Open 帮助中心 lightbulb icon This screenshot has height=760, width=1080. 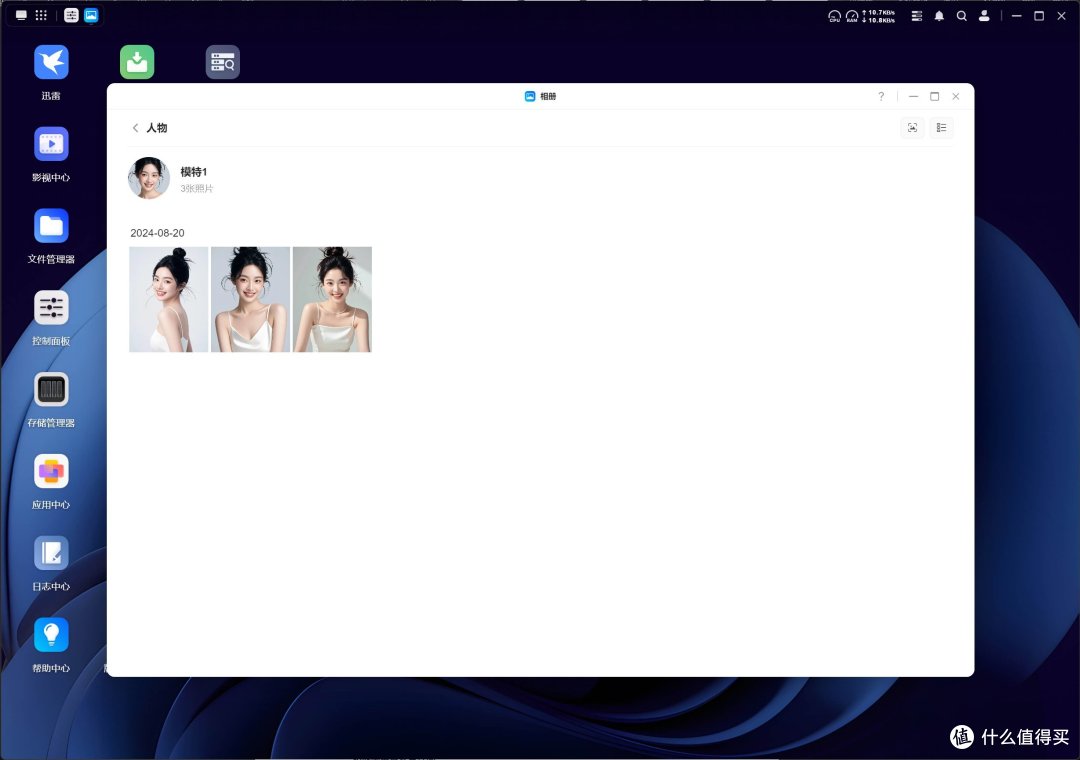tap(51, 635)
